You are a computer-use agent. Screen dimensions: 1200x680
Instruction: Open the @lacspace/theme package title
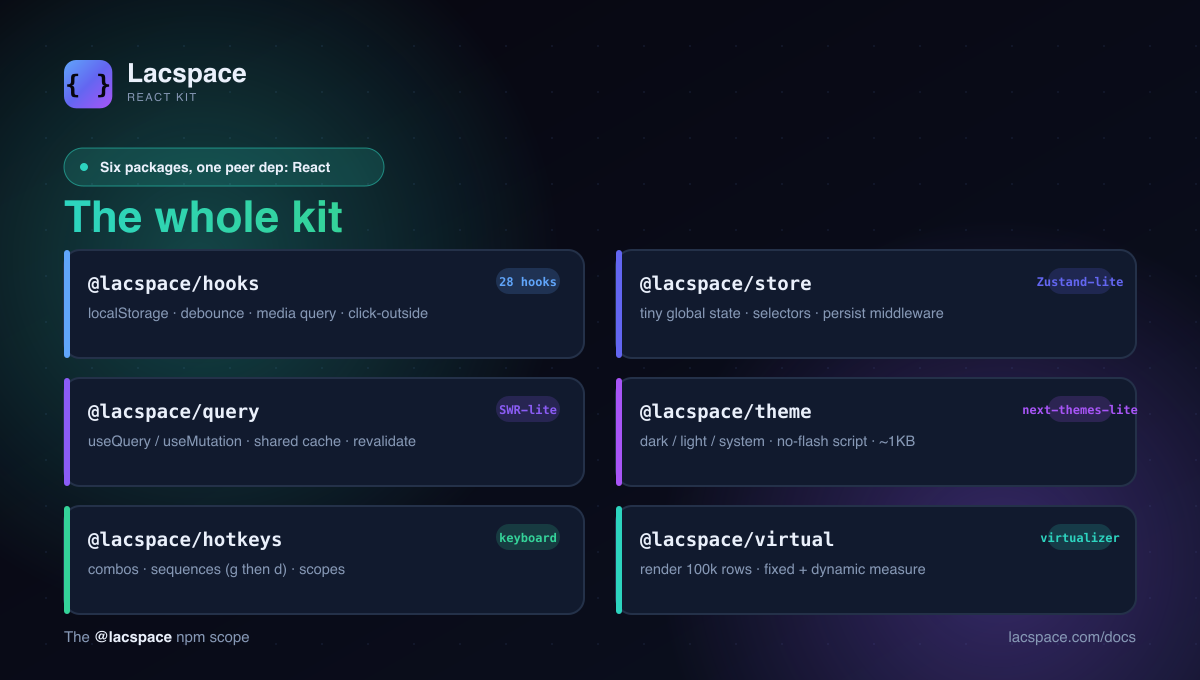[x=725, y=411]
